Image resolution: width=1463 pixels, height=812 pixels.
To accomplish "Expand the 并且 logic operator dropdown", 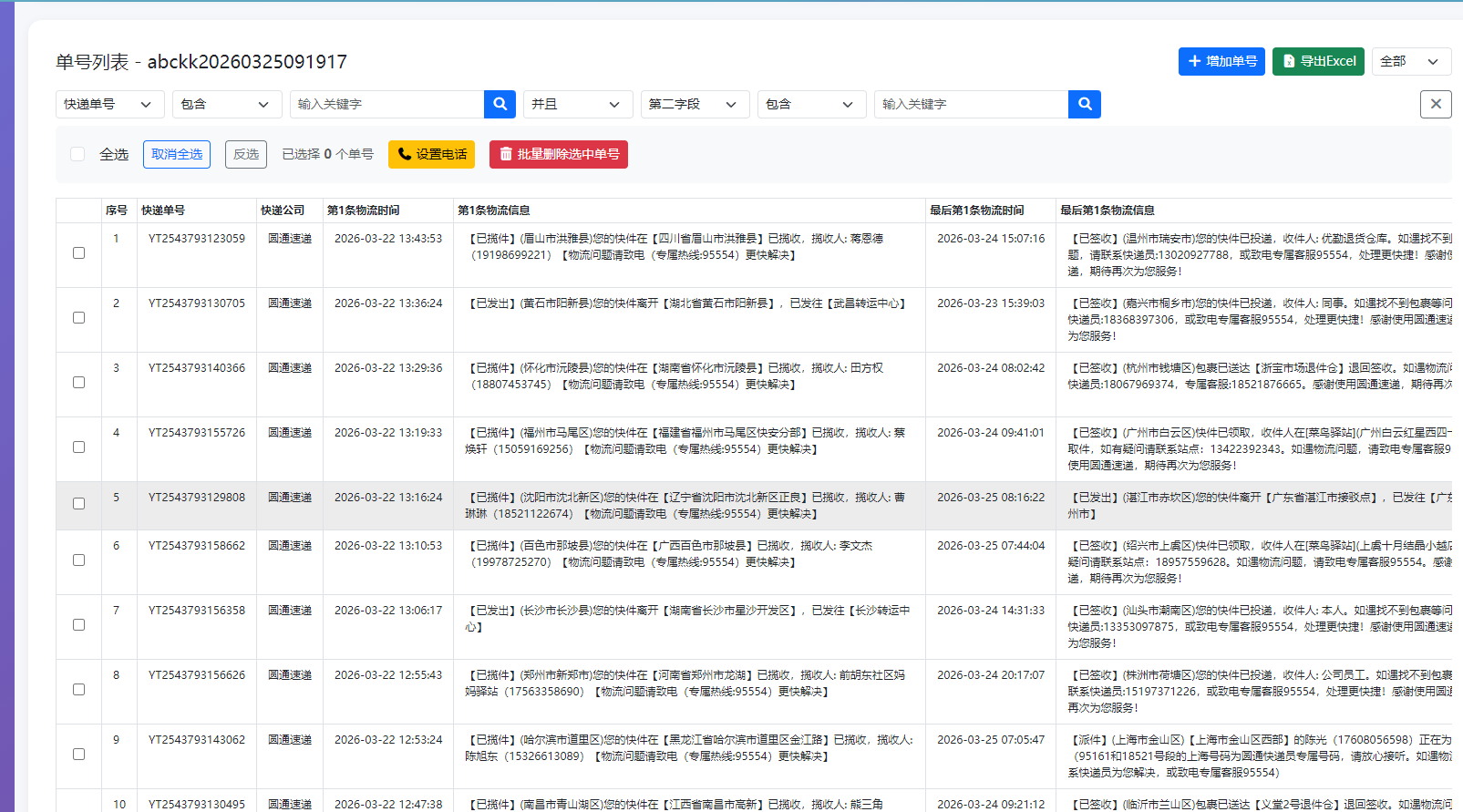I will pos(576,104).
